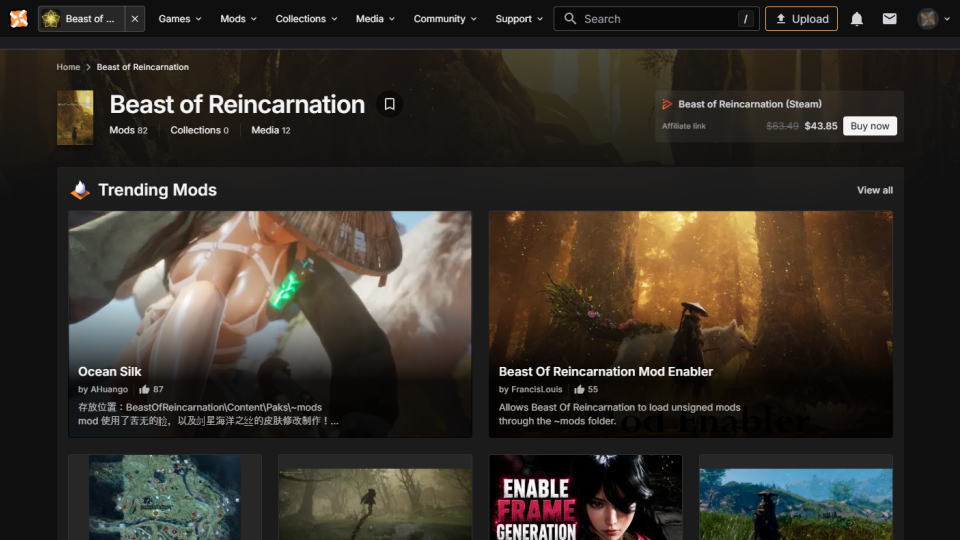Open the Support dropdown menu

519,19
